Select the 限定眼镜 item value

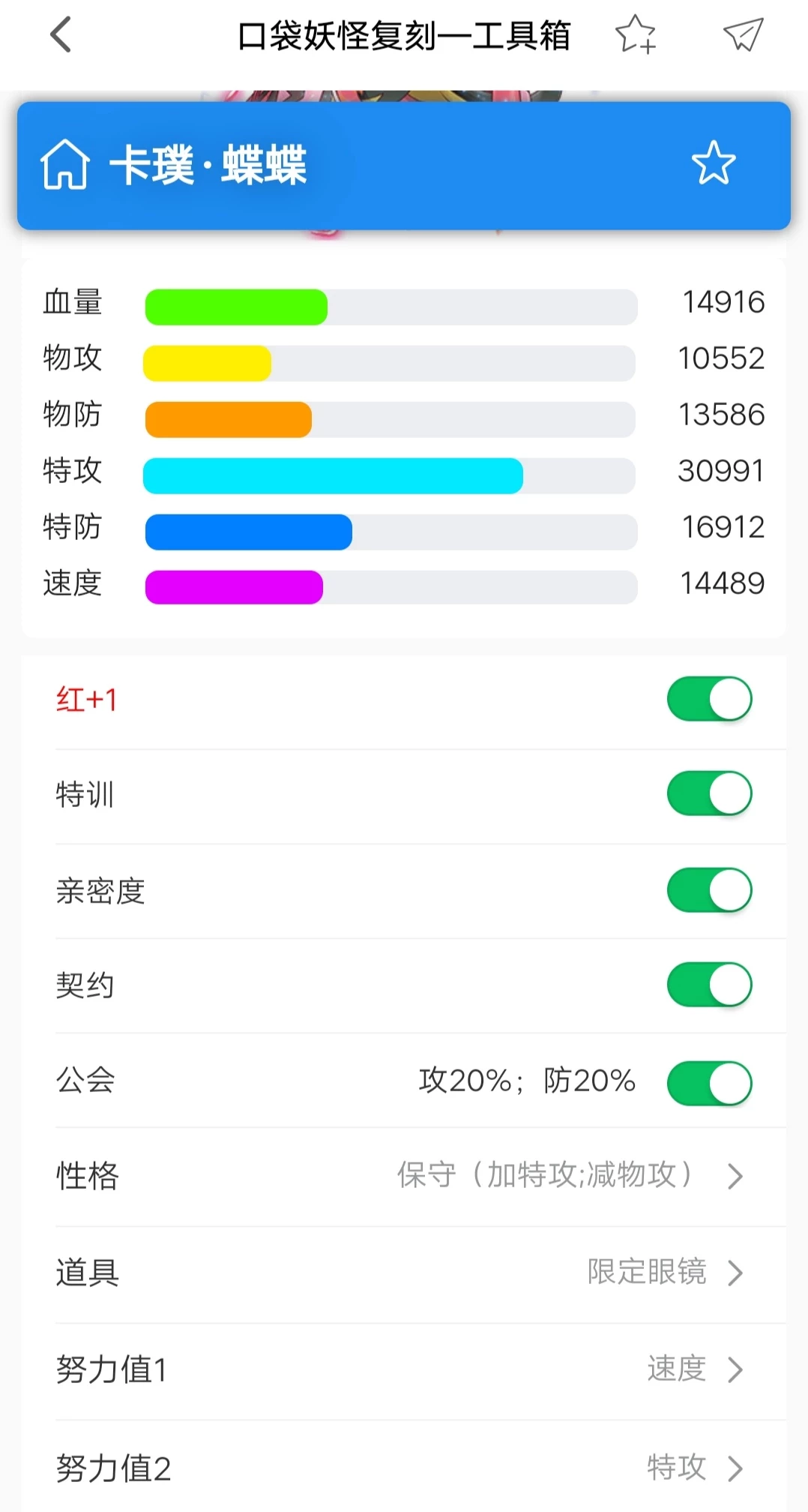coord(646,1272)
